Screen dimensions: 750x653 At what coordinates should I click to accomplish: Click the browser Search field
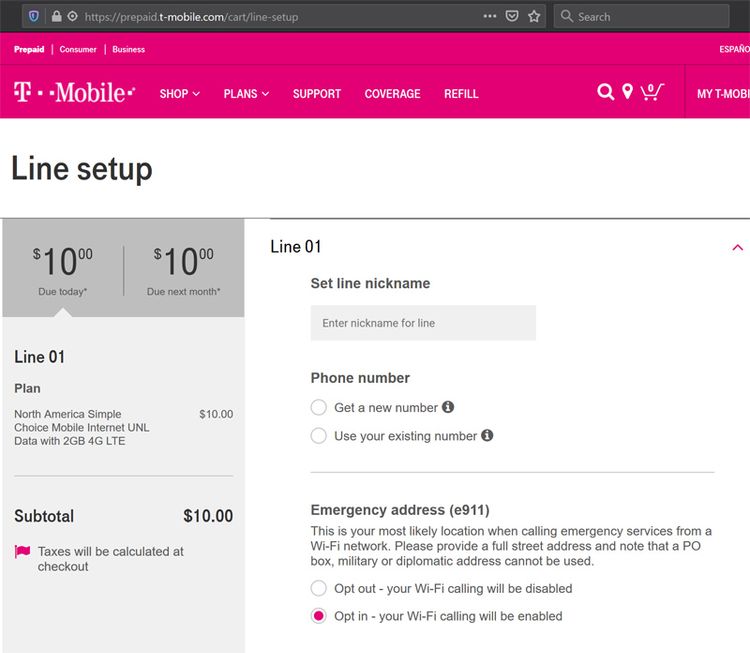click(x=641, y=17)
